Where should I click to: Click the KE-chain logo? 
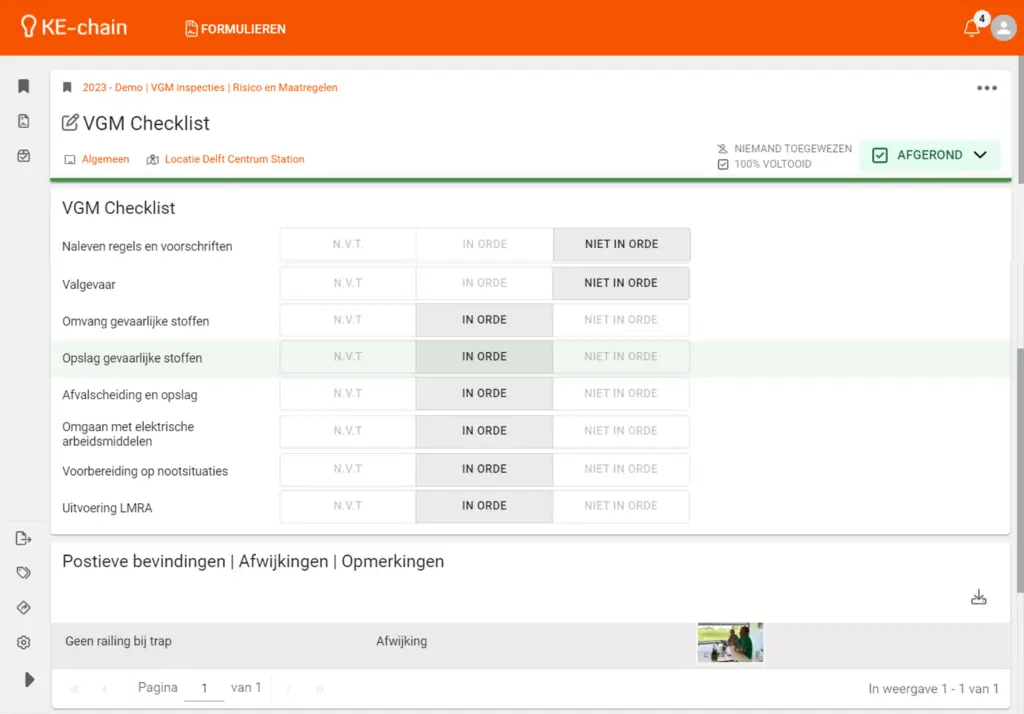[74, 28]
